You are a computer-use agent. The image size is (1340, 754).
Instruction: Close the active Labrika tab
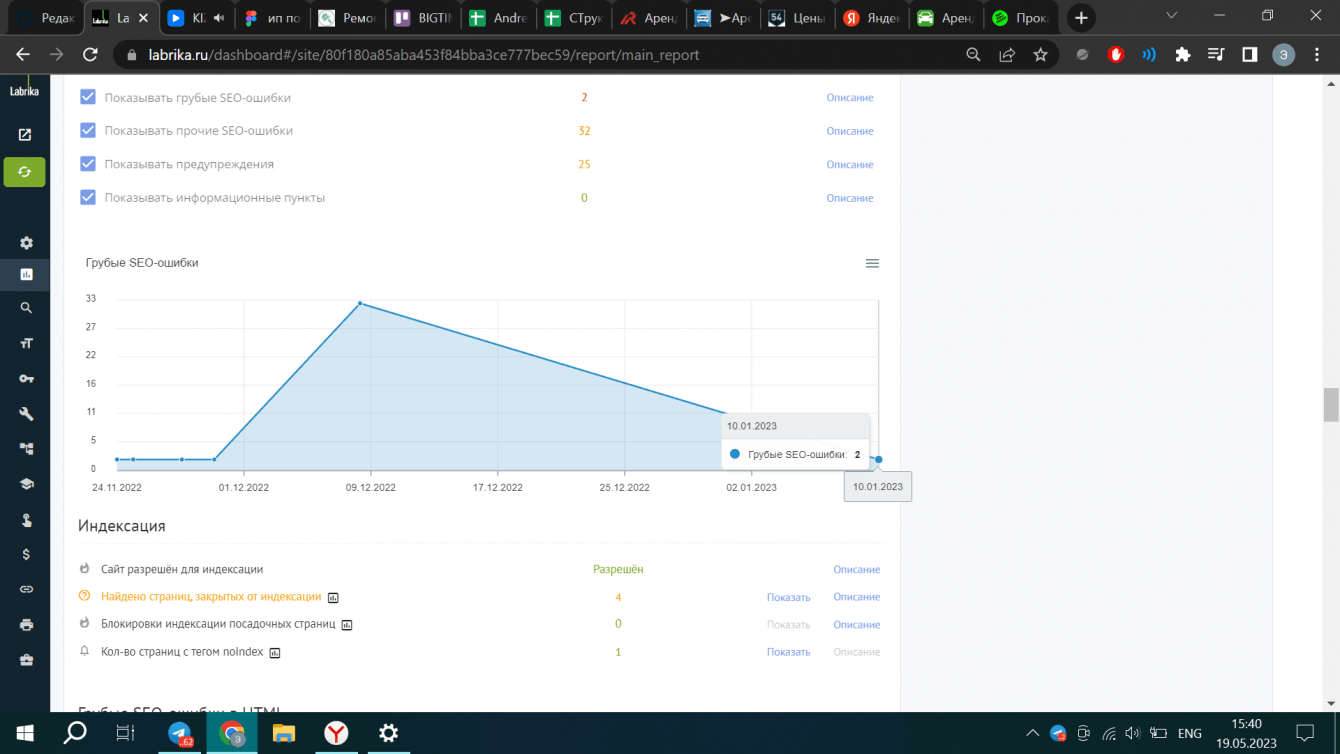(143, 18)
